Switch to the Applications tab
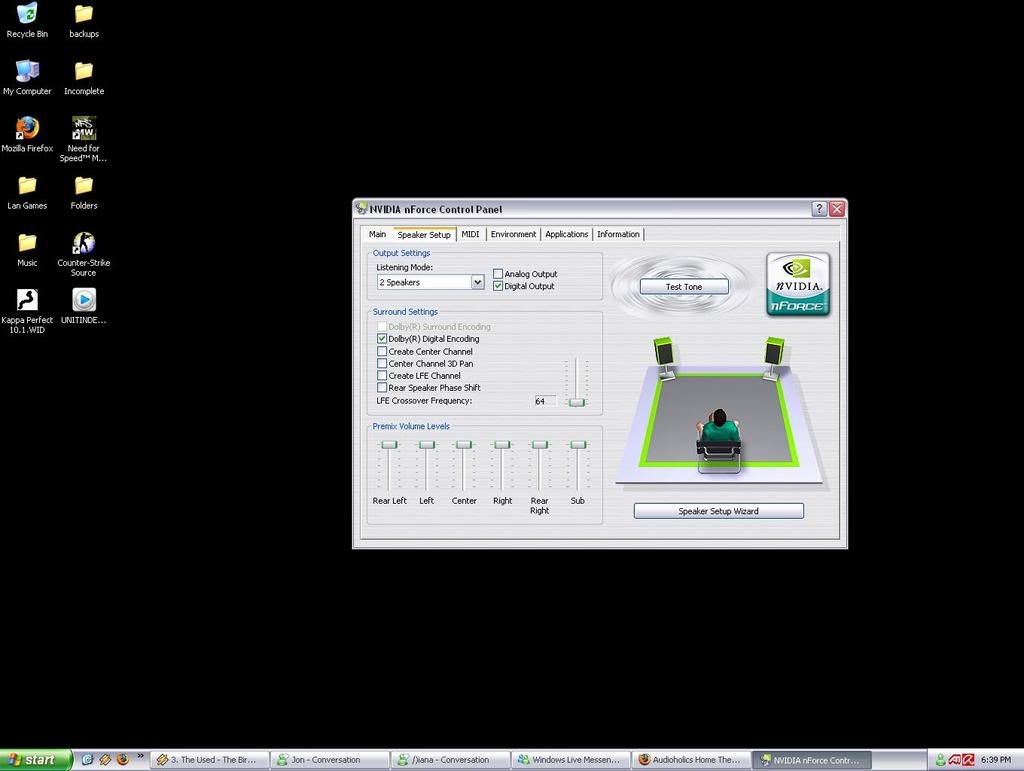Viewport: 1024px width, 771px height. (x=567, y=234)
